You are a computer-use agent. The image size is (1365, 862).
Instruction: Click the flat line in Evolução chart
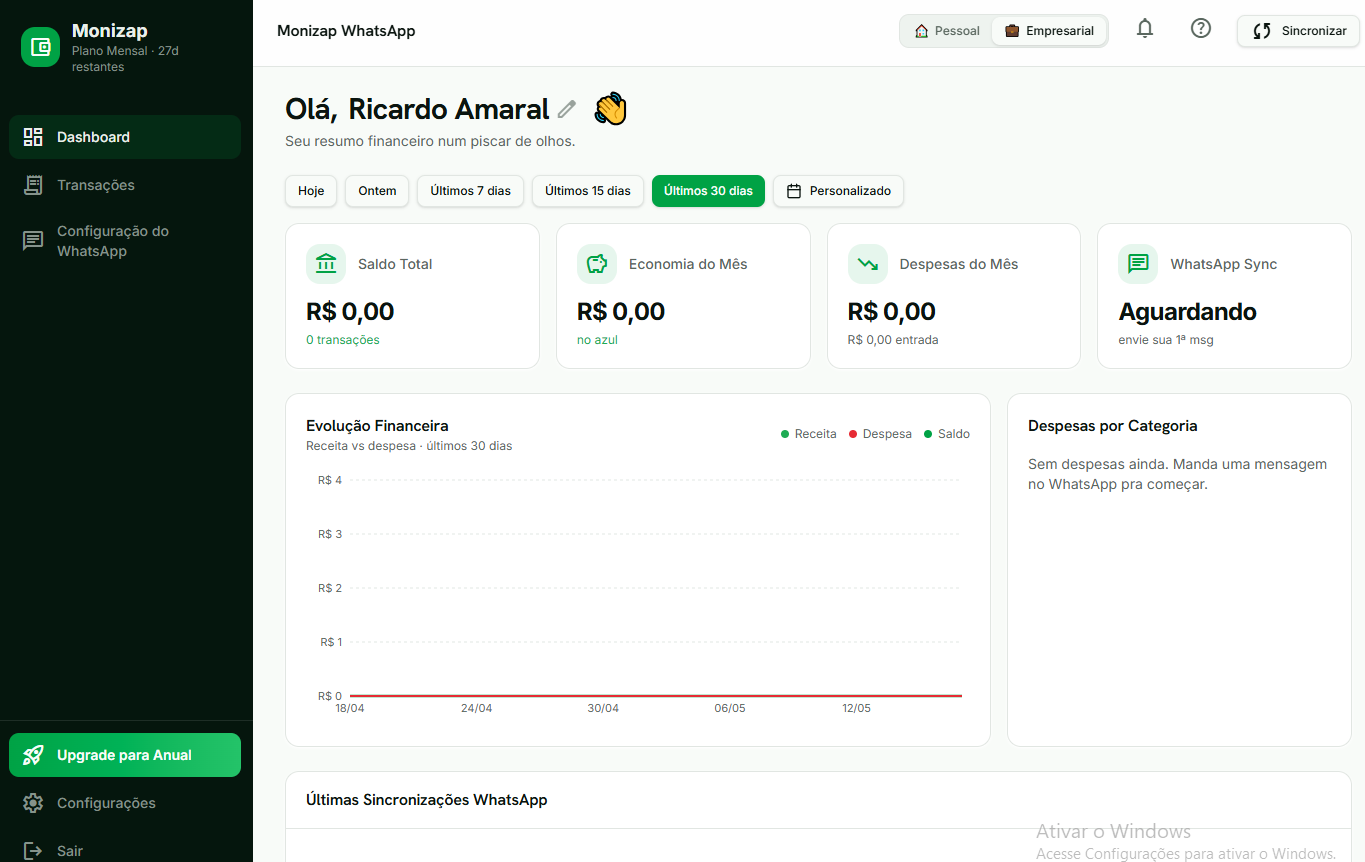pyautogui.click(x=655, y=695)
